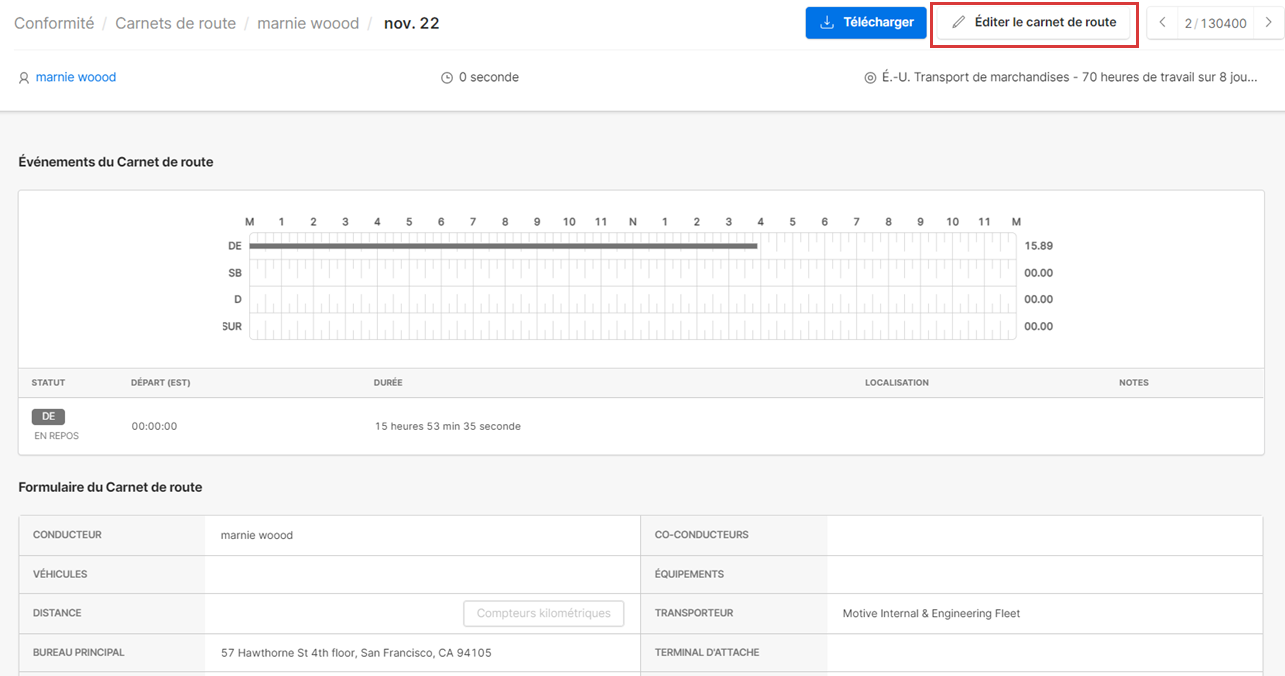1285x676 pixels.
Task: Click the Compteurs kilométriques button
Action: click(543, 613)
